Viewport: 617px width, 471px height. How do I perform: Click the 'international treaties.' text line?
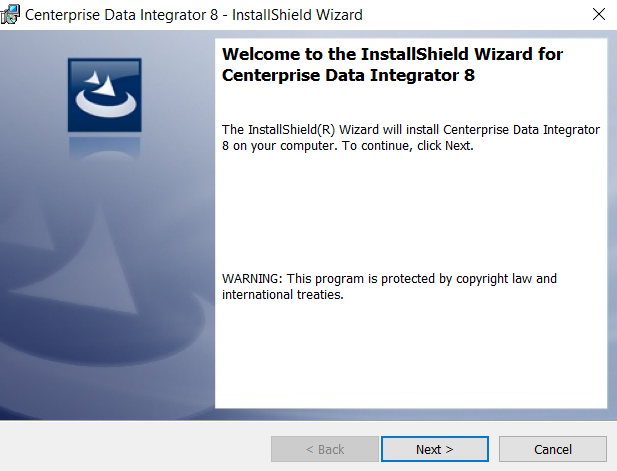(x=283, y=295)
